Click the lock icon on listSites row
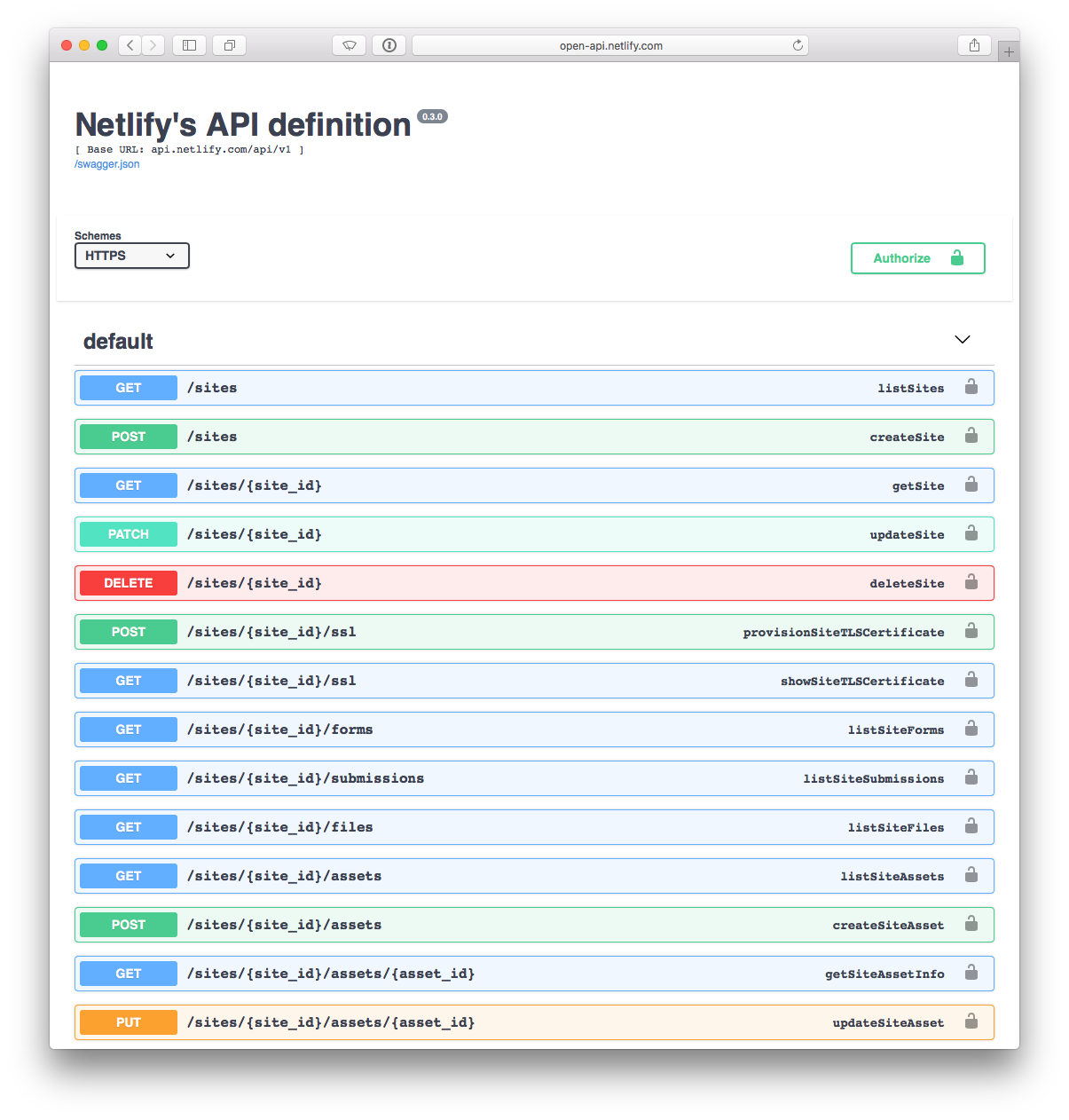Viewport: 1069px width, 1120px height. click(x=971, y=387)
